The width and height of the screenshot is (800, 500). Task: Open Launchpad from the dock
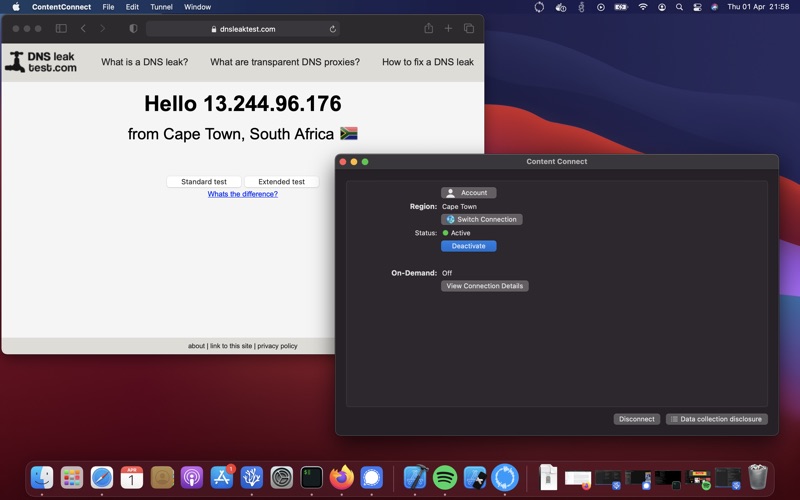[72, 478]
